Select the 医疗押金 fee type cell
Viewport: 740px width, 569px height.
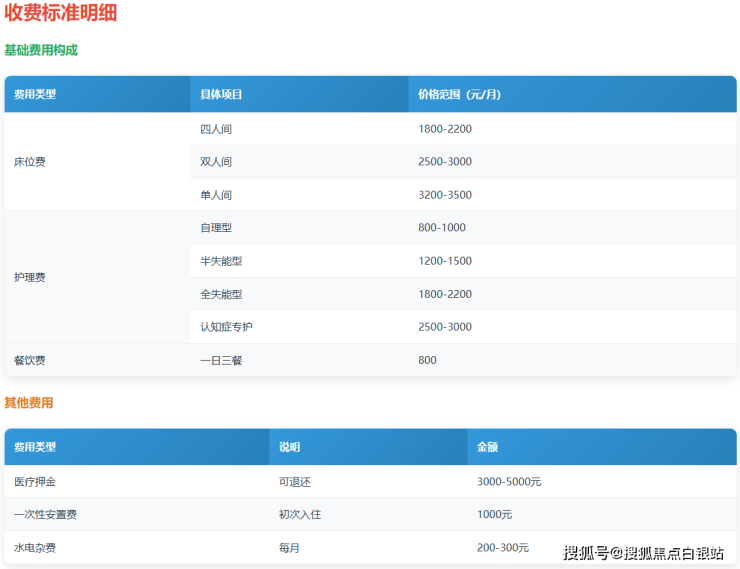[35, 482]
